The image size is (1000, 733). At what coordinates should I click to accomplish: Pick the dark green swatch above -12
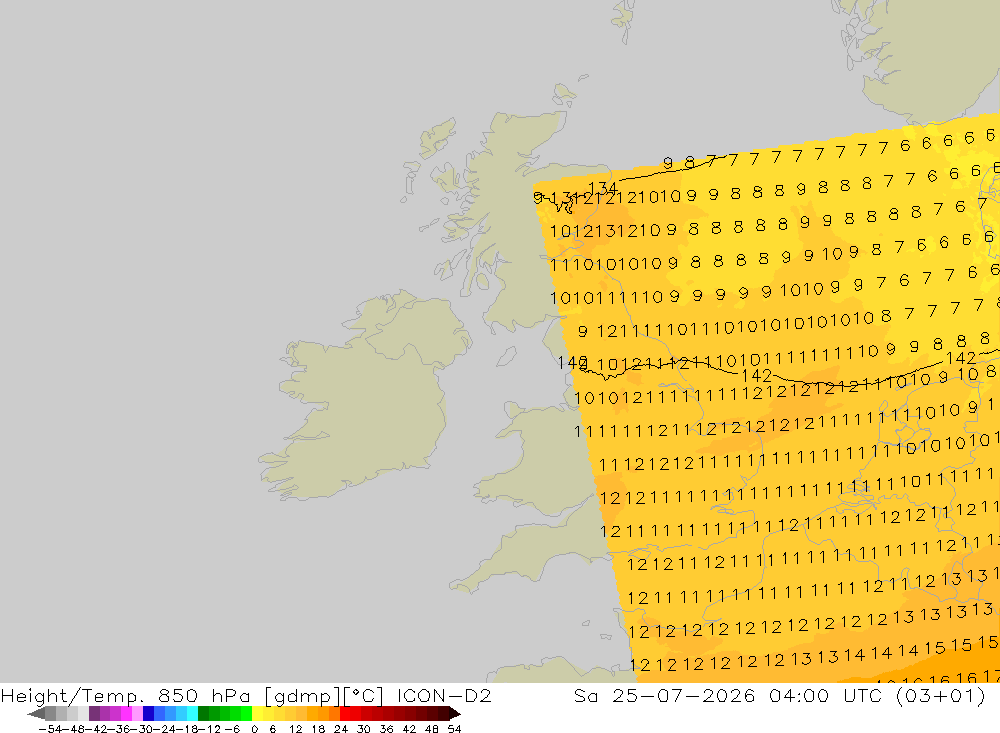pos(203,713)
